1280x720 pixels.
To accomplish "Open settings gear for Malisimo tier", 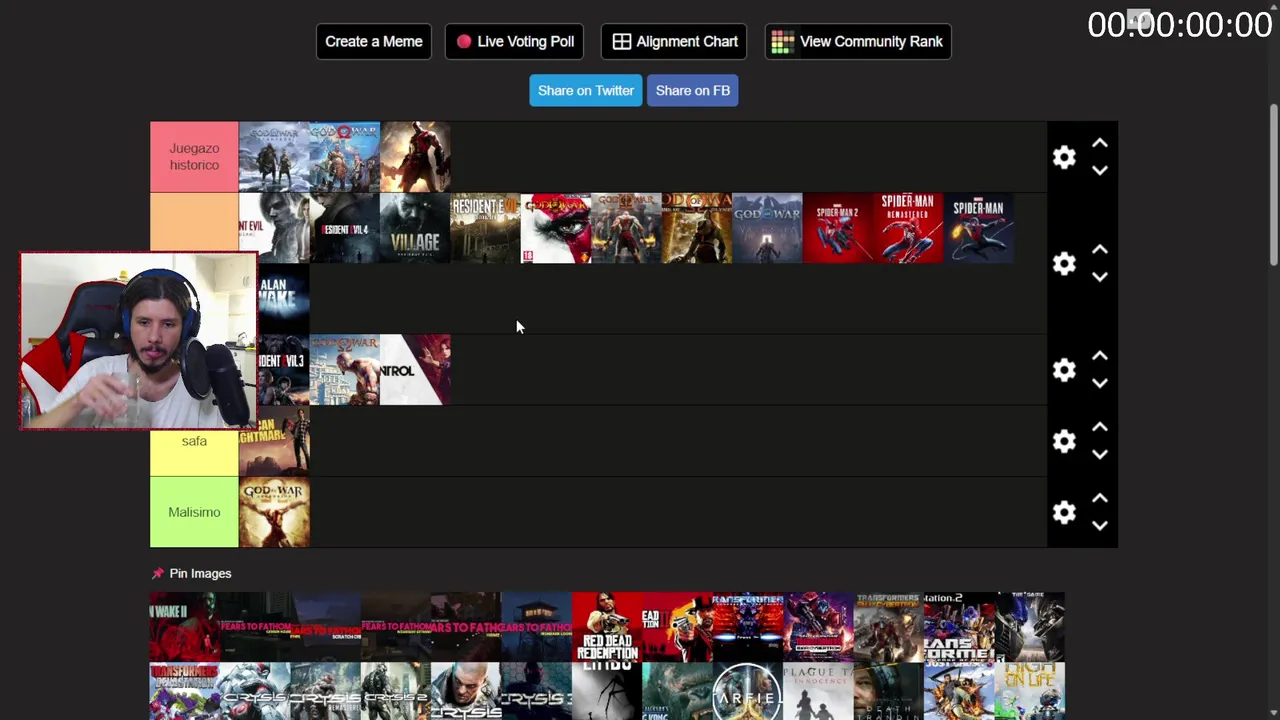I will click(x=1064, y=512).
